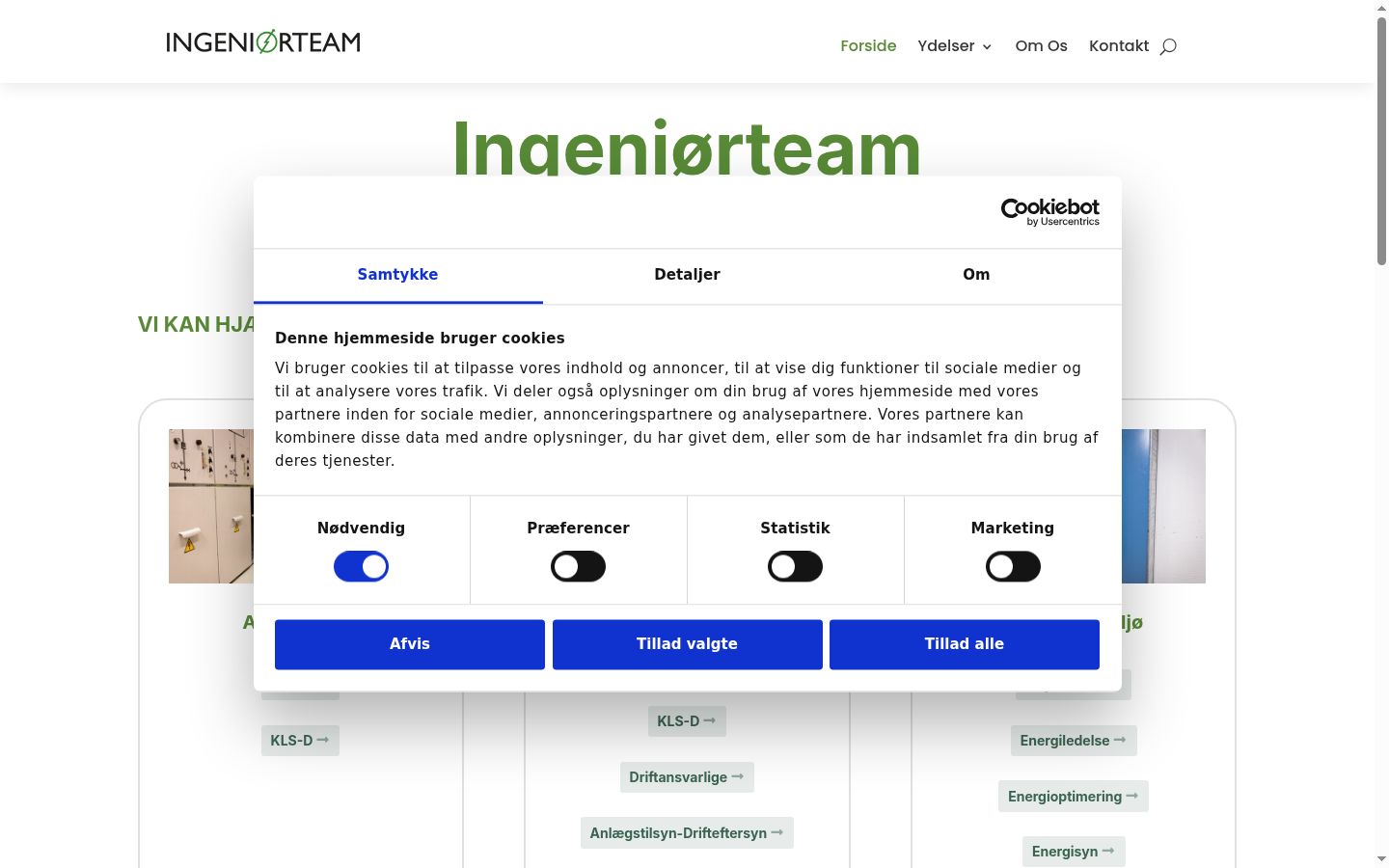This screenshot has height=868, width=1389.
Task: Enable the Præferencer cookie switch
Action: click(578, 566)
